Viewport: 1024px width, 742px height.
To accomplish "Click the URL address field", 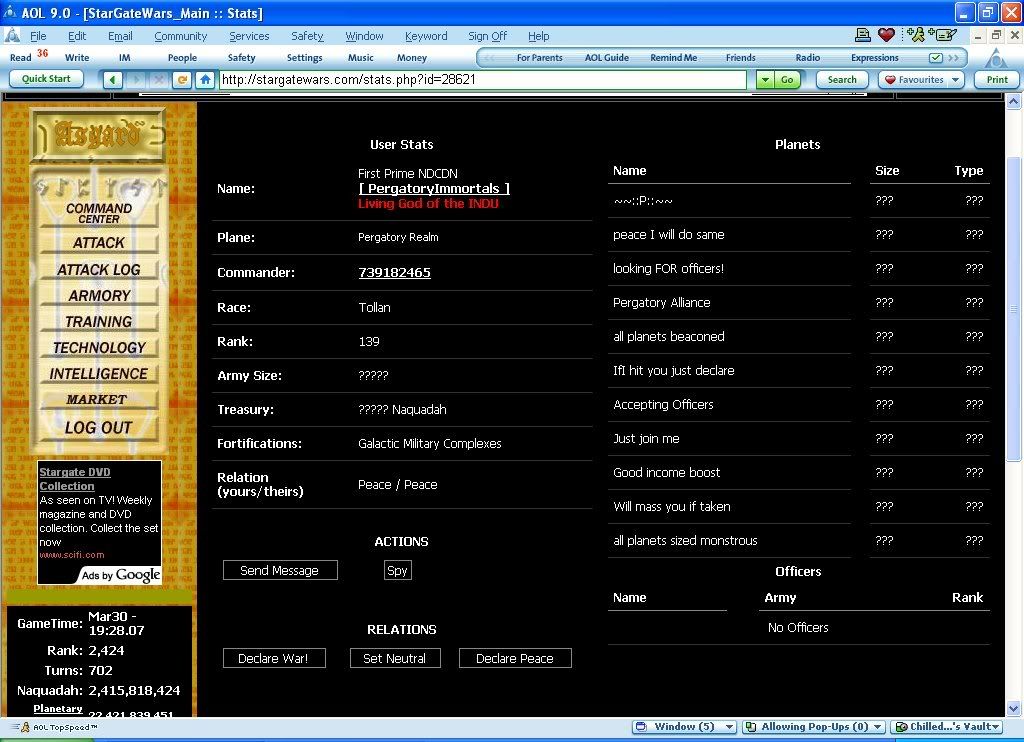I will pyautogui.click(x=480, y=80).
